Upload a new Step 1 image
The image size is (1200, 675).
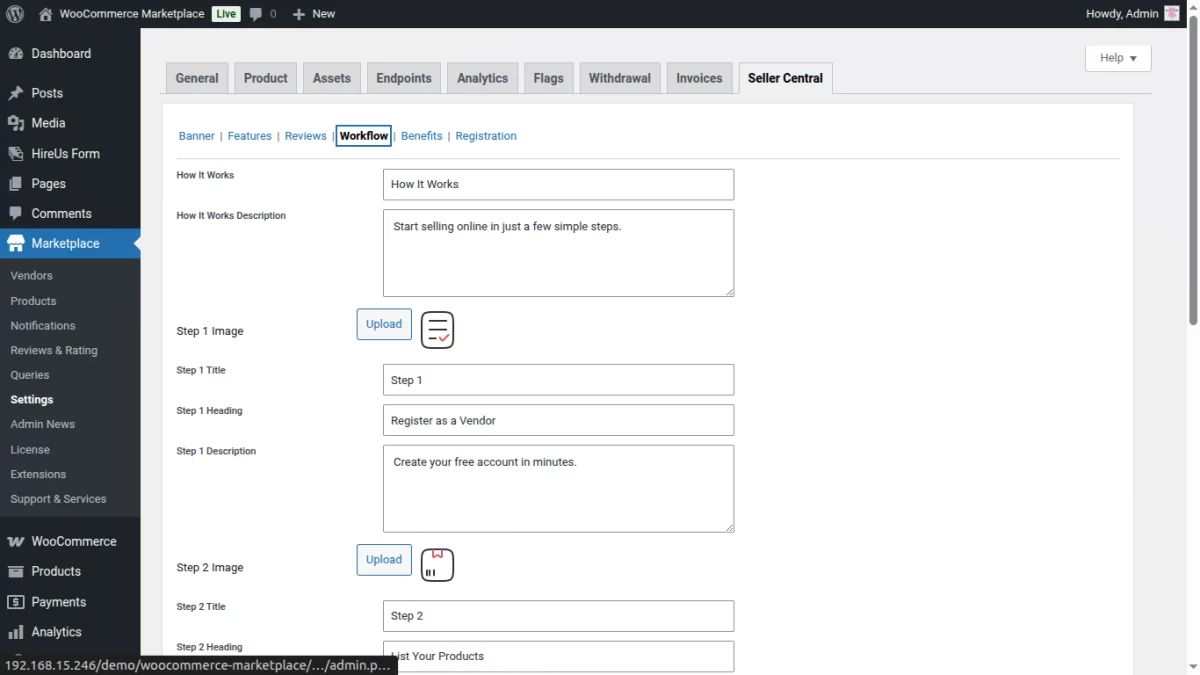pos(383,323)
